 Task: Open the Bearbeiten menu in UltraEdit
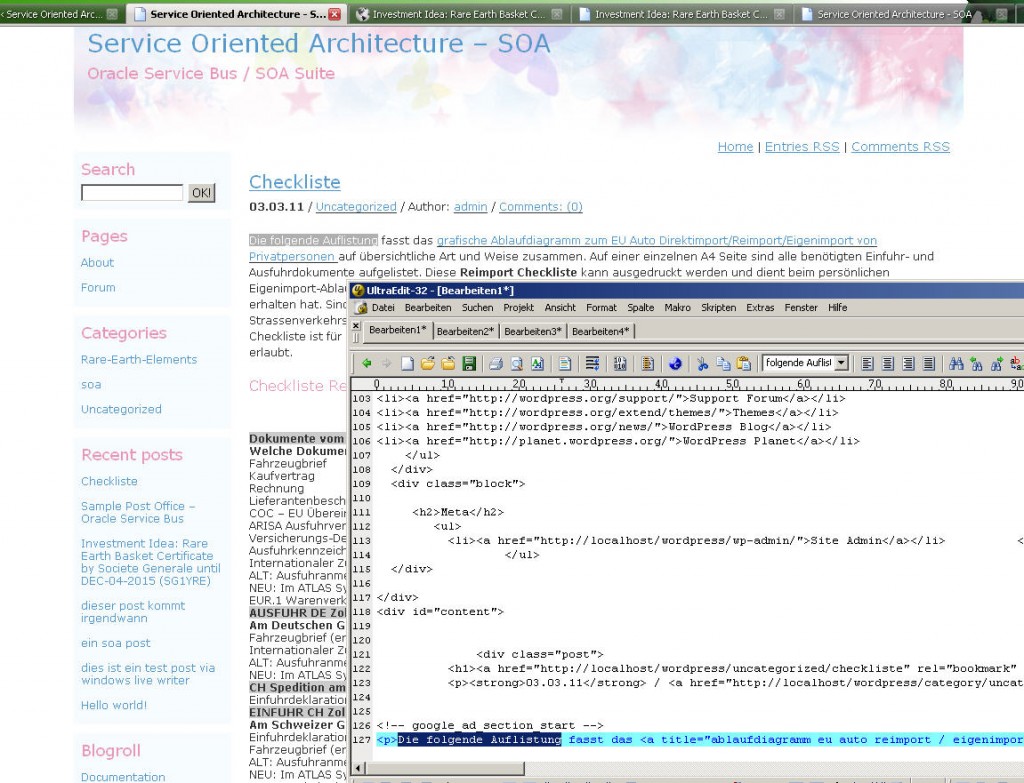[428, 308]
